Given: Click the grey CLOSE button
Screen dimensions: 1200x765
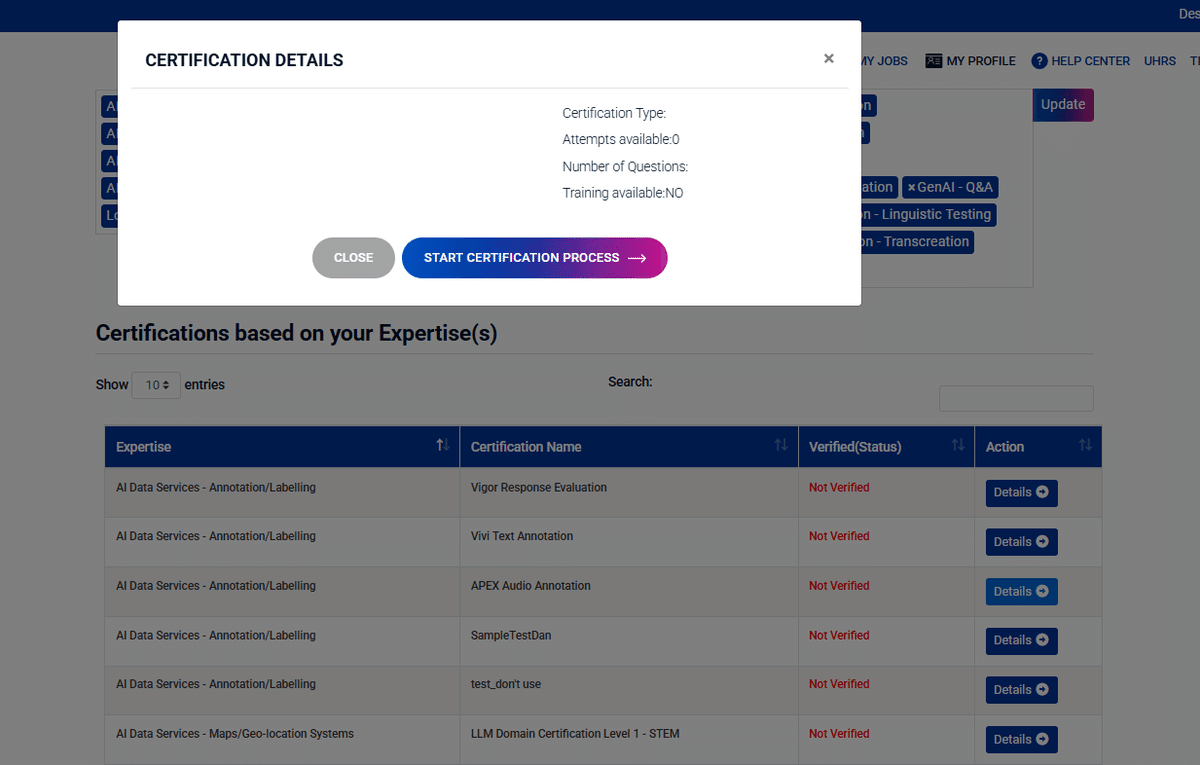Looking at the screenshot, I should point(353,258).
